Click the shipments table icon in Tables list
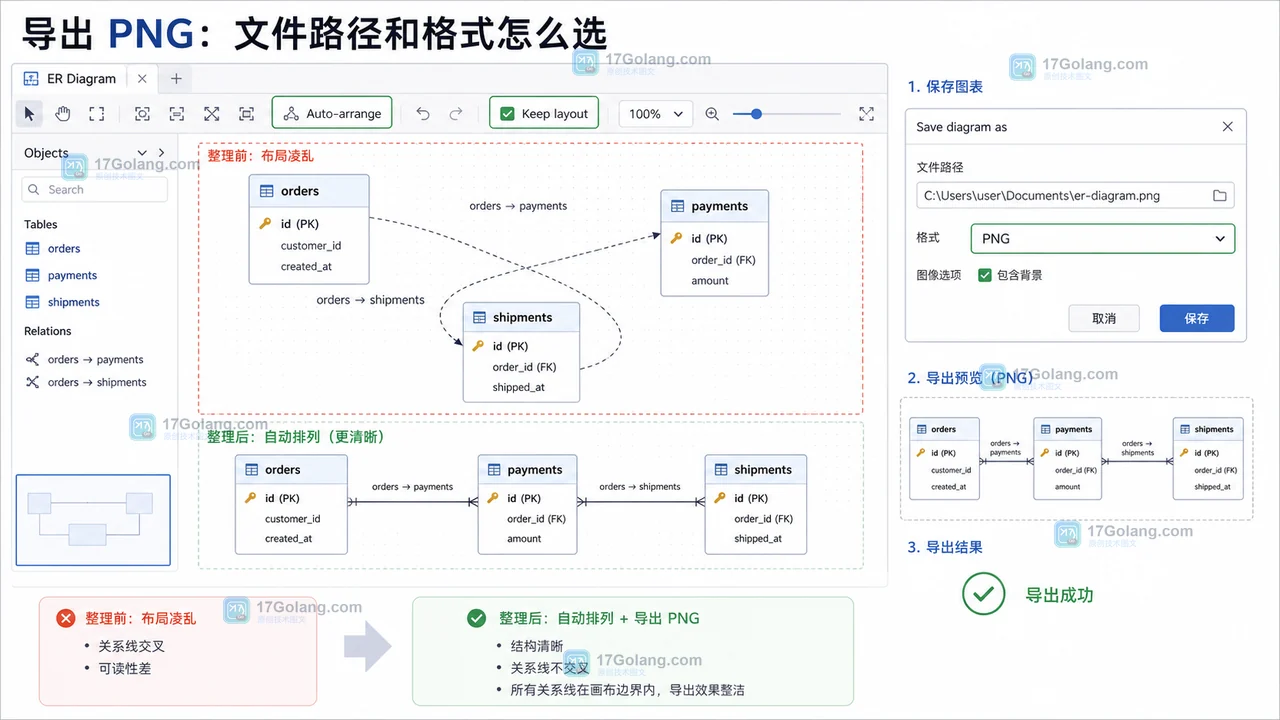Viewport: 1280px width, 720px height. 32,302
